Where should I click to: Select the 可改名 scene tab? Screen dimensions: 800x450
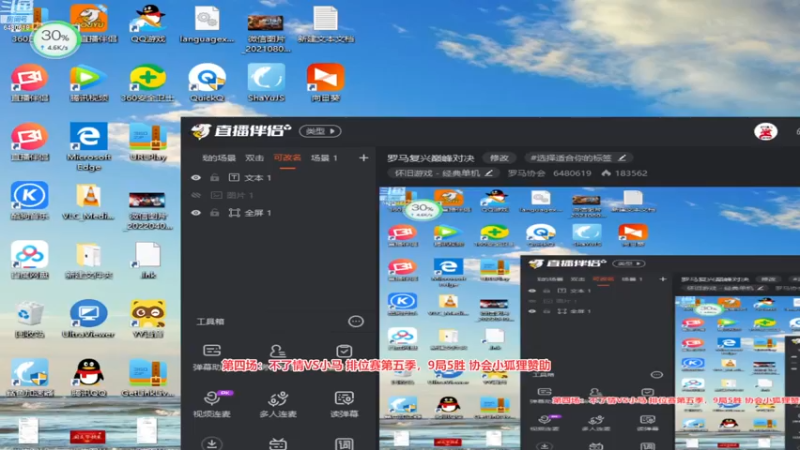287,158
